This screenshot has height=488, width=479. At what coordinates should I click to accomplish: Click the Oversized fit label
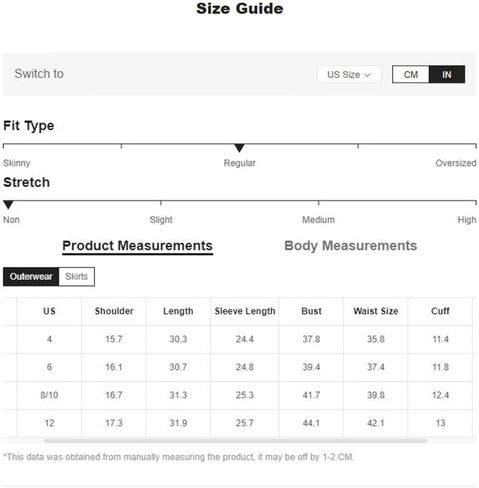(456, 163)
